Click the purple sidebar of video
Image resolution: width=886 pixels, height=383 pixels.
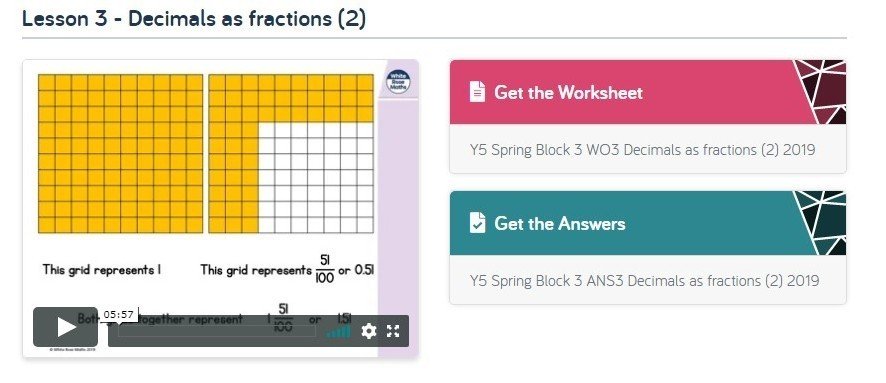pyautogui.click(x=398, y=226)
